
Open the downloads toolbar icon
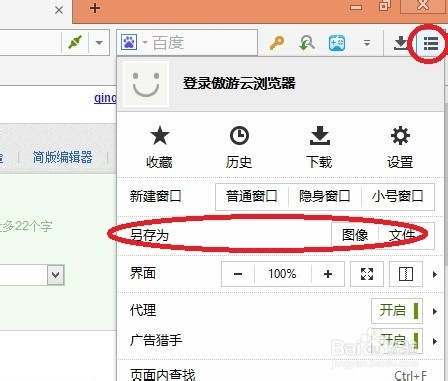click(400, 43)
